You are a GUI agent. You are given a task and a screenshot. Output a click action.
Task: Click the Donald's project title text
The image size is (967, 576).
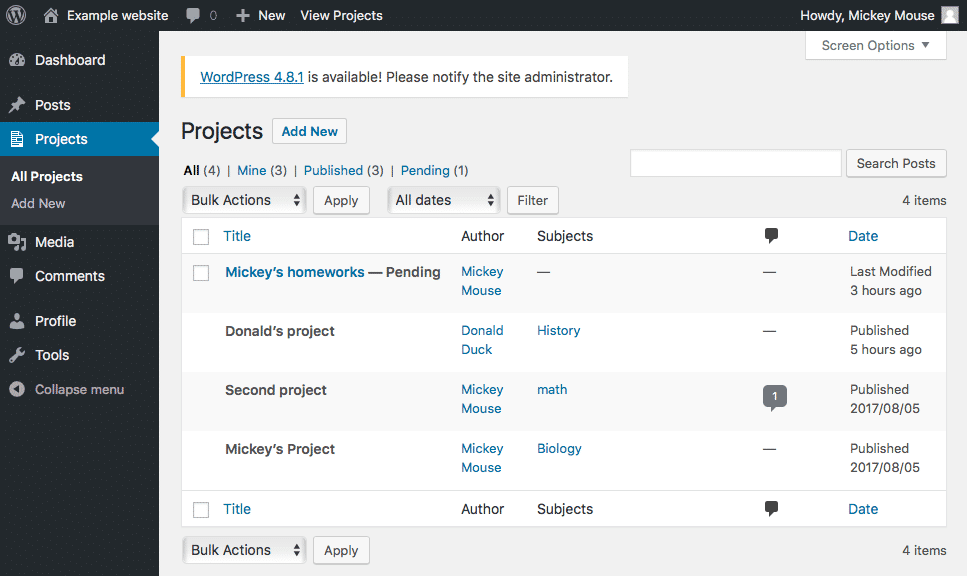pos(279,331)
